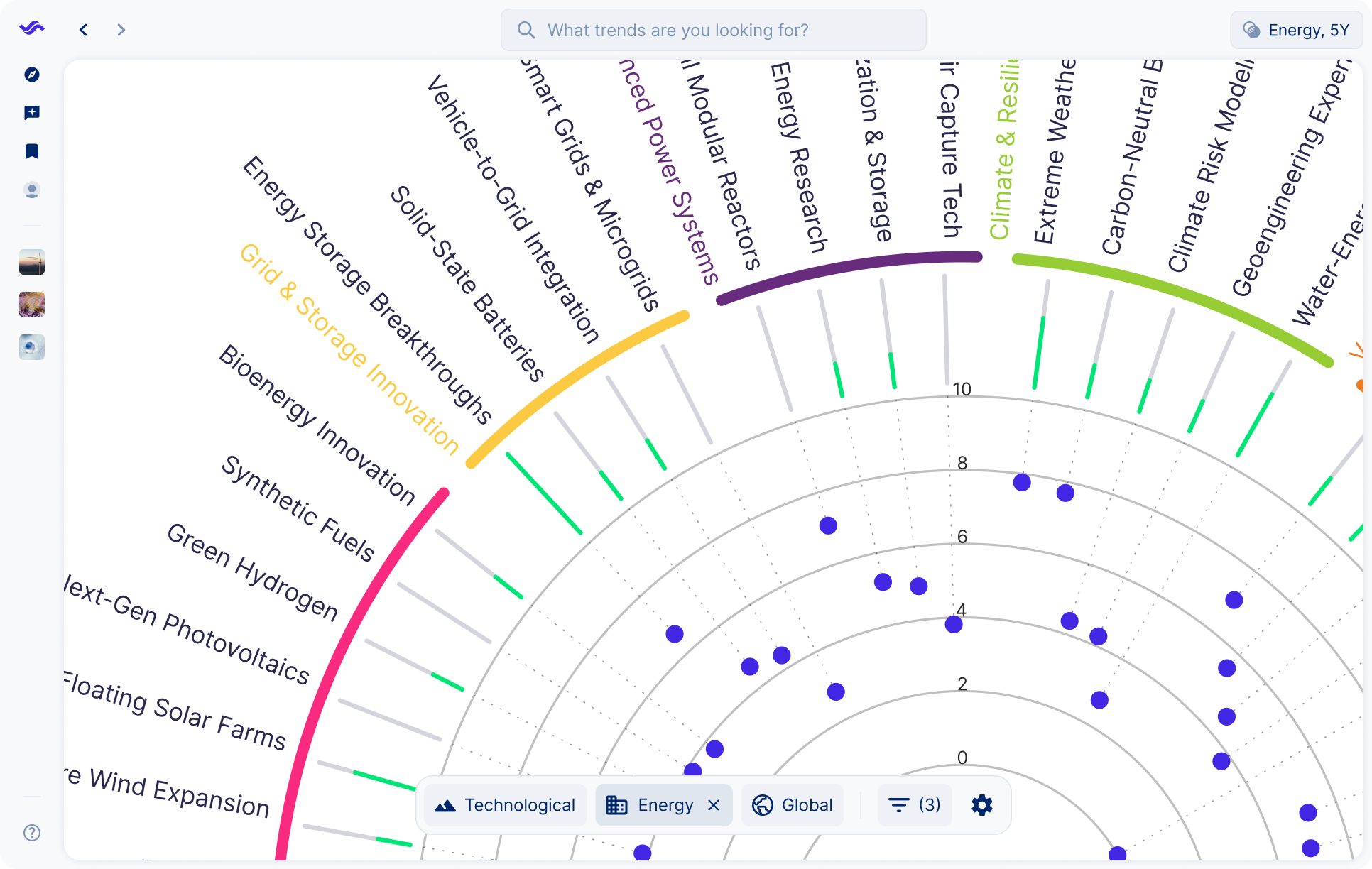The width and height of the screenshot is (1372, 869).
Task: Open the Technological category selector
Action: click(x=506, y=805)
